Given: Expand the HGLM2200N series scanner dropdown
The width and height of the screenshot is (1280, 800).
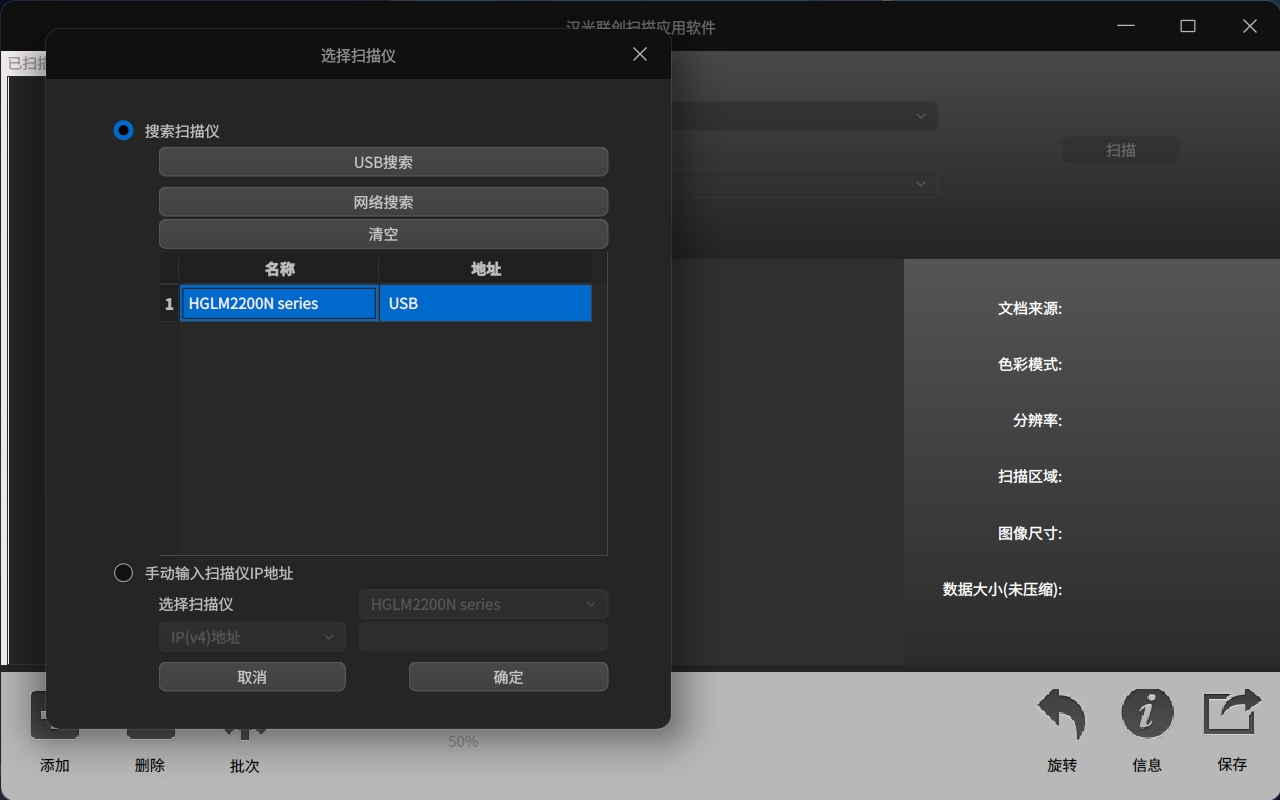Looking at the screenshot, I should pyautogui.click(x=483, y=604).
